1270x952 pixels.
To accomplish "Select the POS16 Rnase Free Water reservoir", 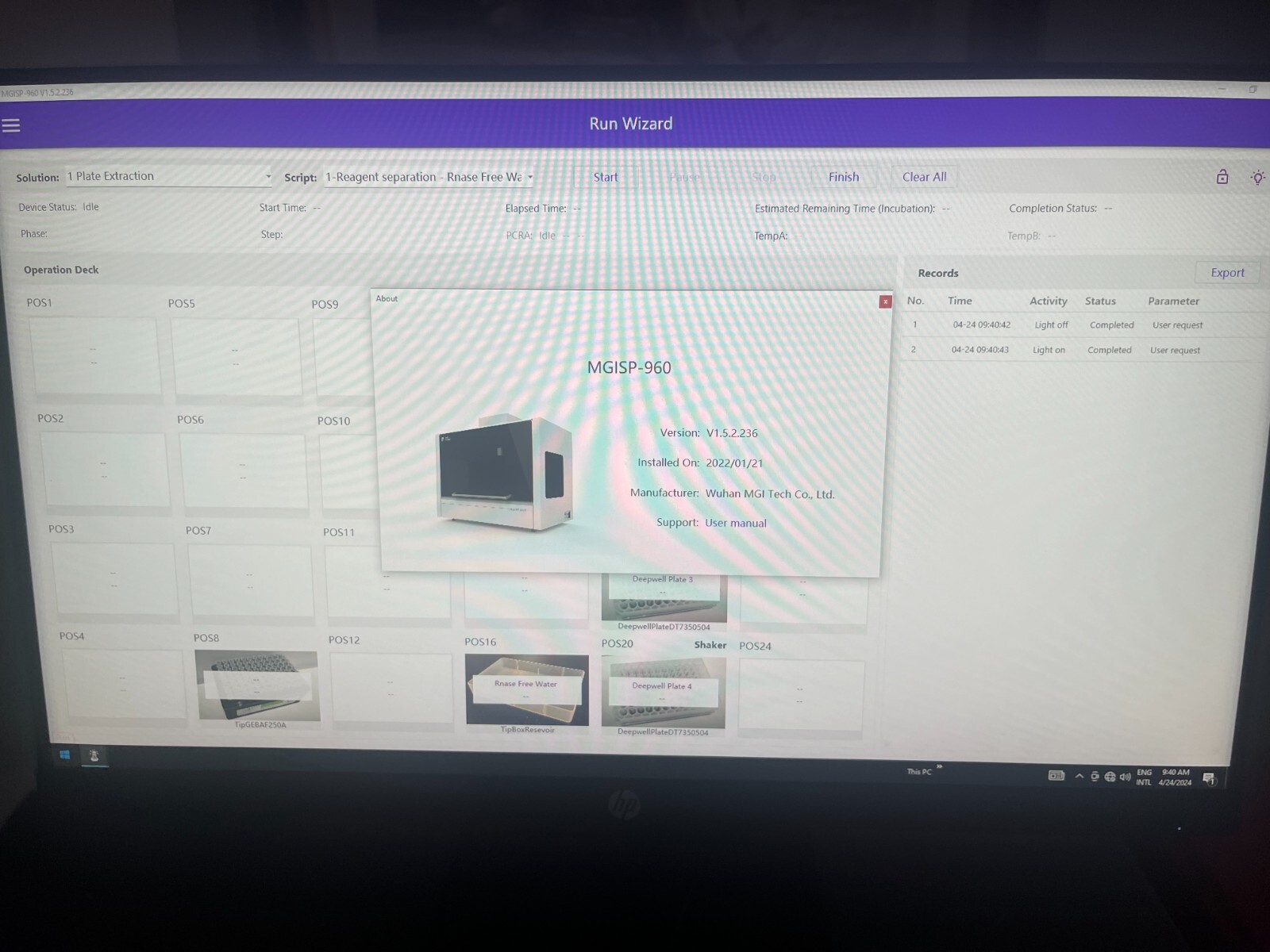I will click(x=527, y=689).
